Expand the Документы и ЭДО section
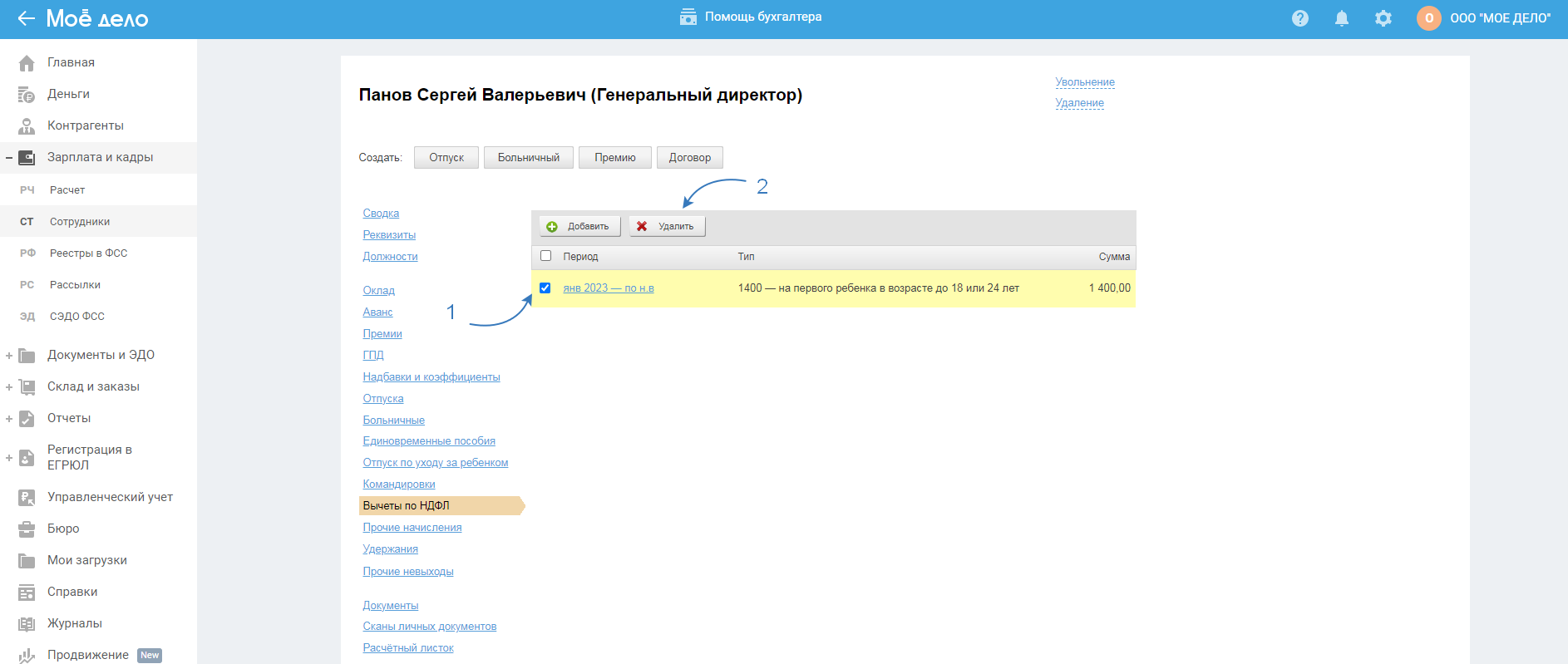Screen dimensions: 1568x664 [8, 356]
